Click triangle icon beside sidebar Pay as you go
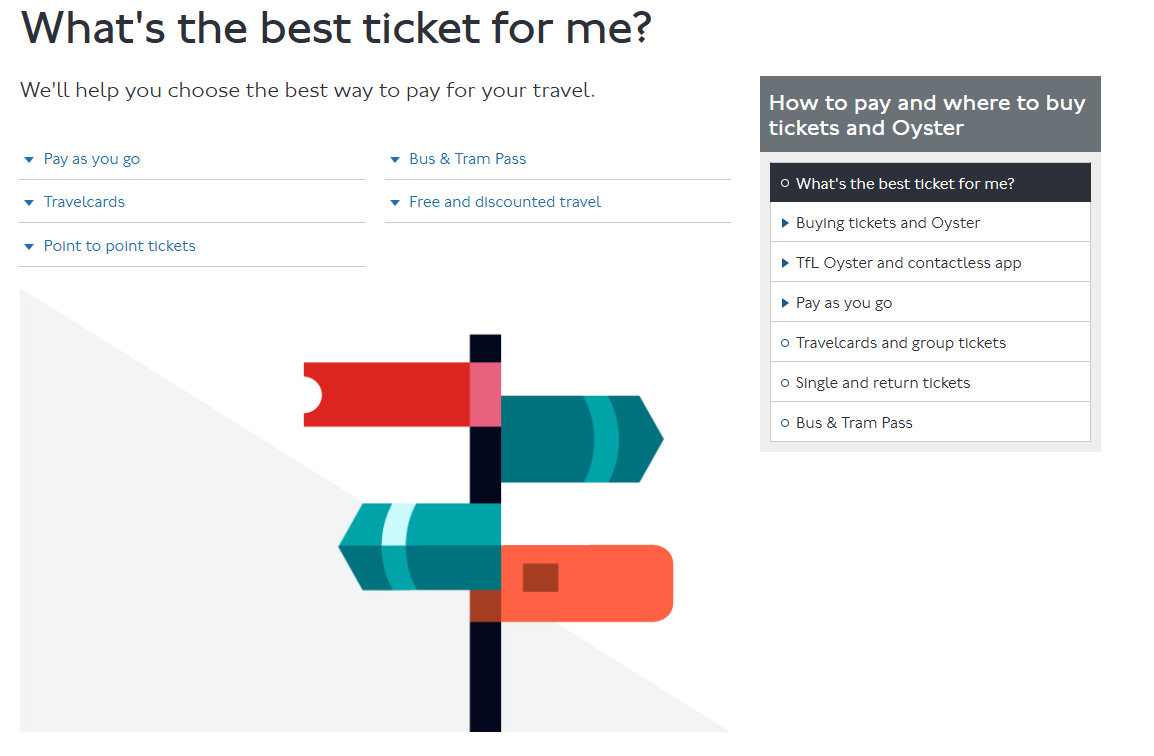Image resolution: width=1154 pixels, height=756 pixels. tap(785, 303)
